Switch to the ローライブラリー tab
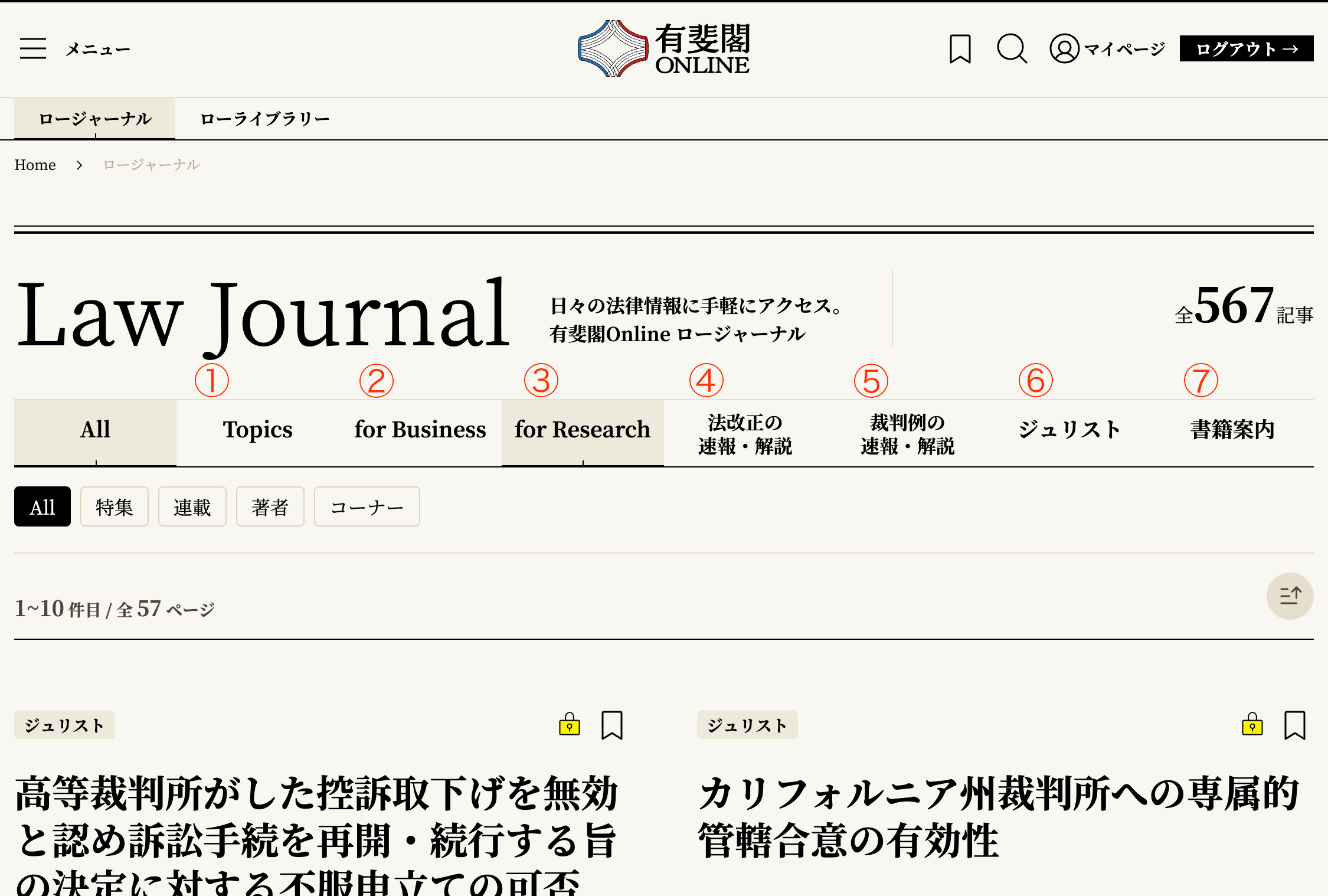 (264, 119)
